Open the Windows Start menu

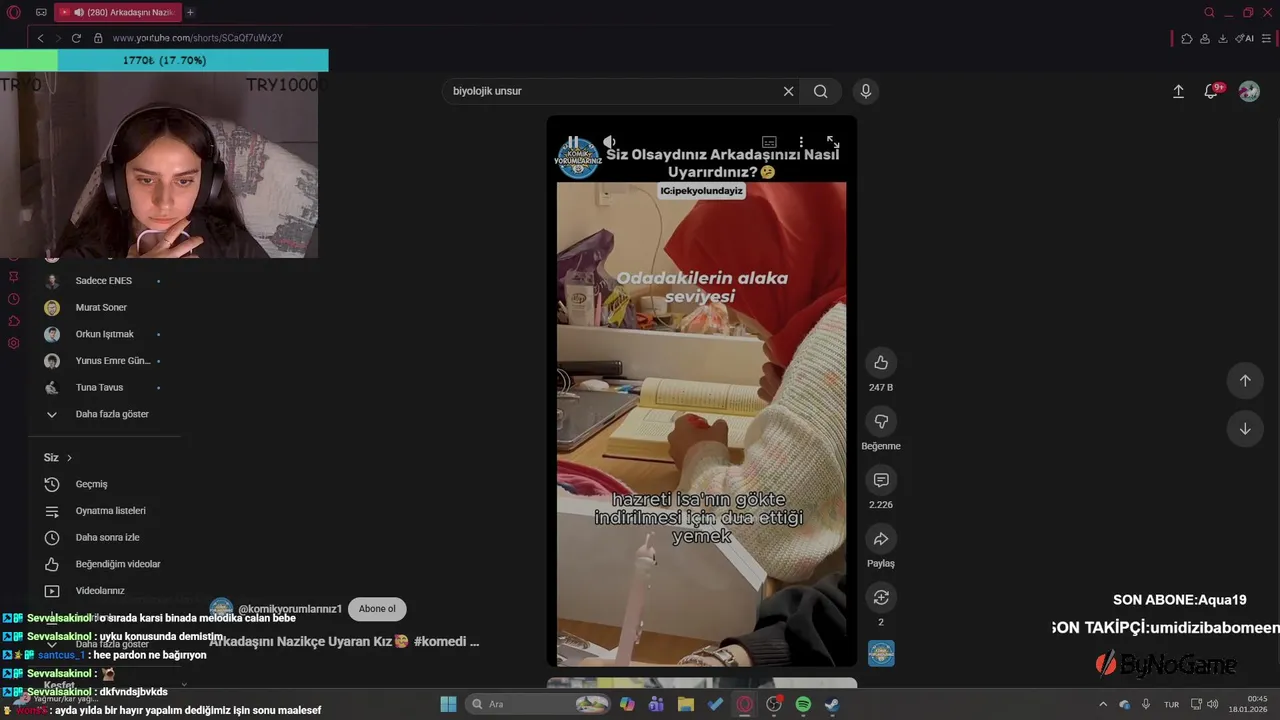(448, 704)
